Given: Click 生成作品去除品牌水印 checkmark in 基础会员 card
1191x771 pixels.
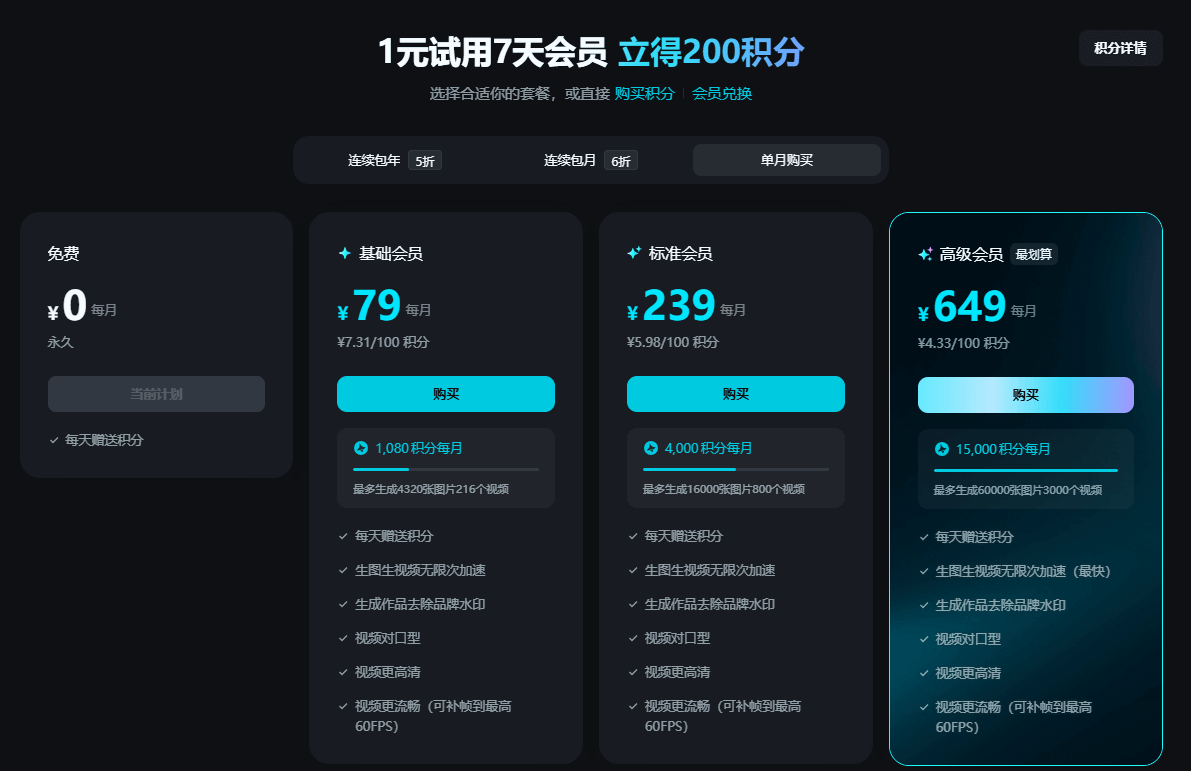Looking at the screenshot, I should (343, 605).
